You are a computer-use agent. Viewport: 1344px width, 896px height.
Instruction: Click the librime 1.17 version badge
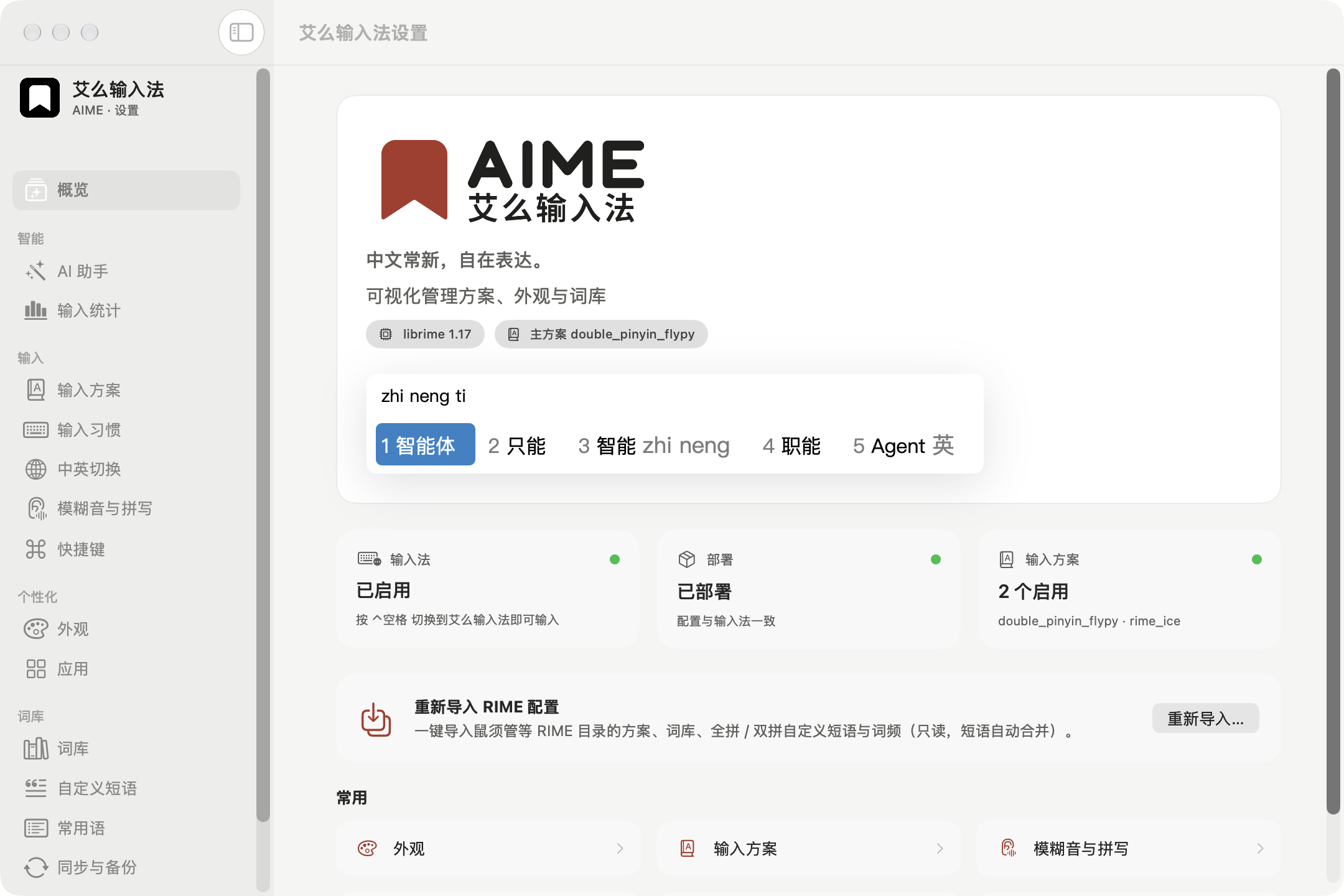click(x=425, y=334)
